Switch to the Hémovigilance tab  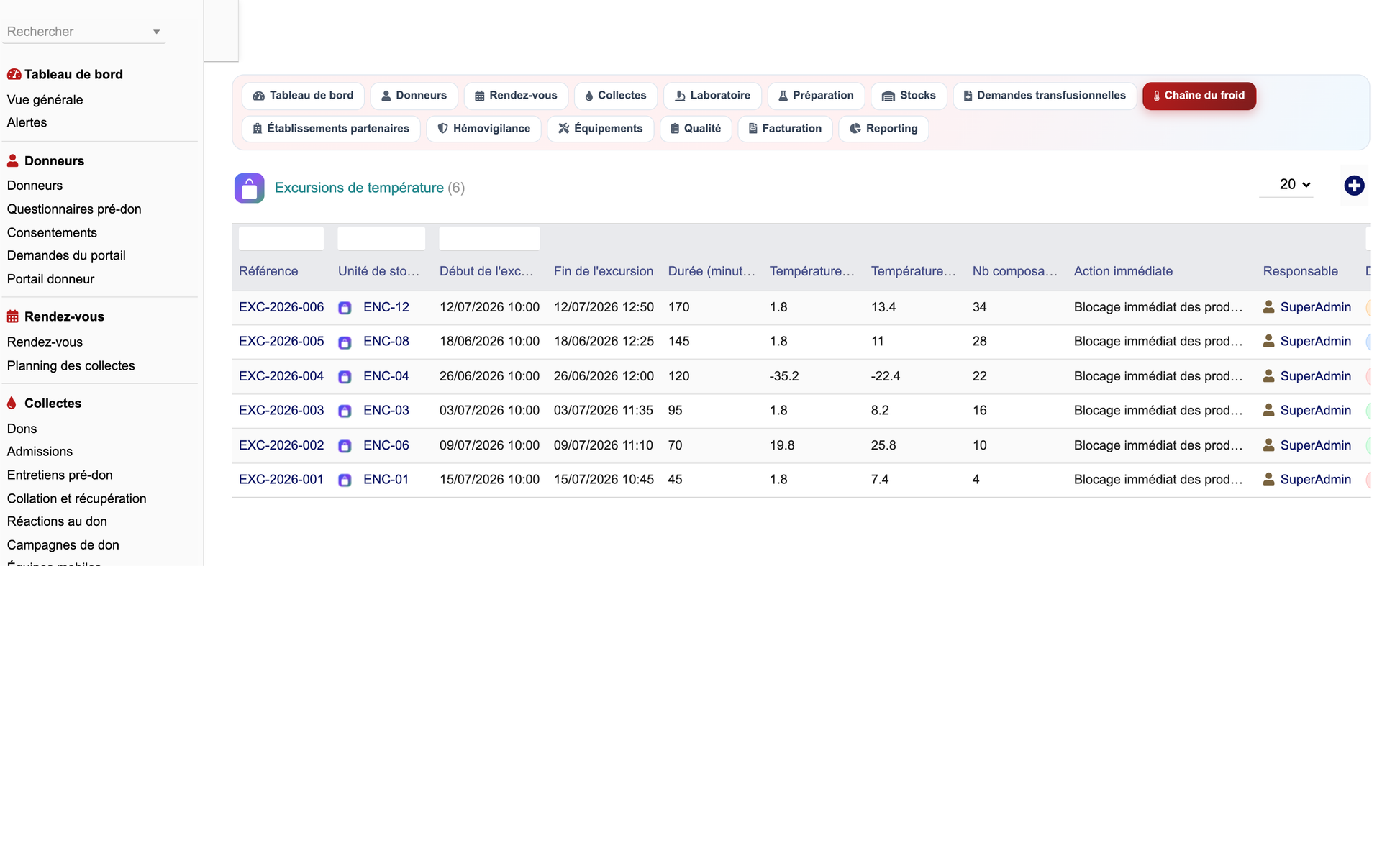click(x=483, y=129)
